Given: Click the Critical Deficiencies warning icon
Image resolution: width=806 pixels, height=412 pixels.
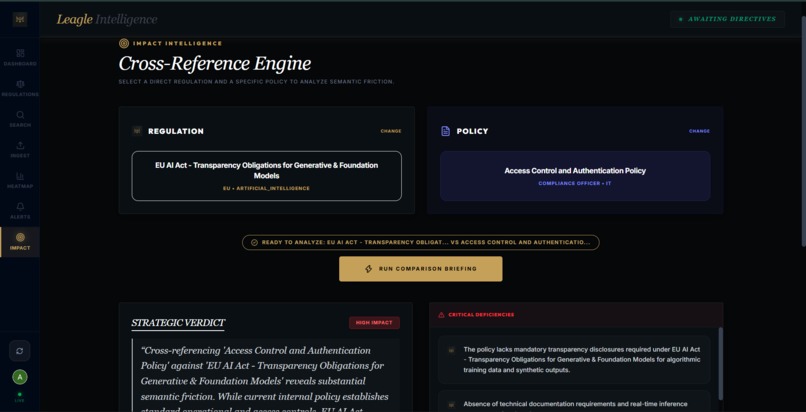Looking at the screenshot, I should (441, 315).
